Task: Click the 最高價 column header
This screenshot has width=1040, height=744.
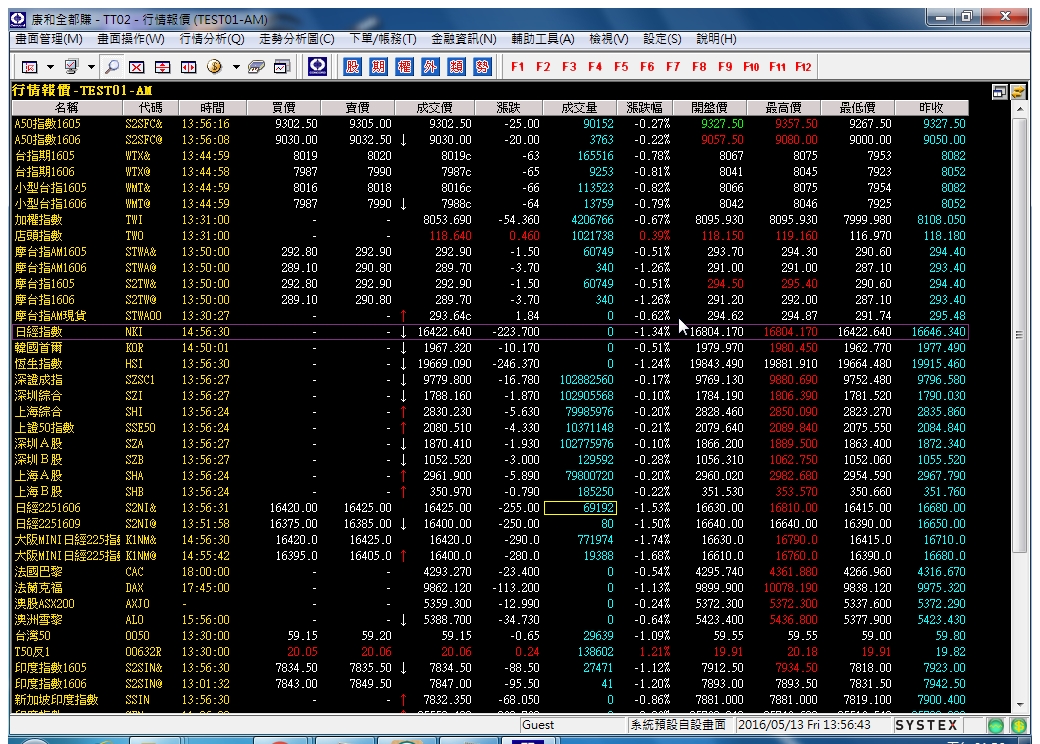Action: (783, 107)
